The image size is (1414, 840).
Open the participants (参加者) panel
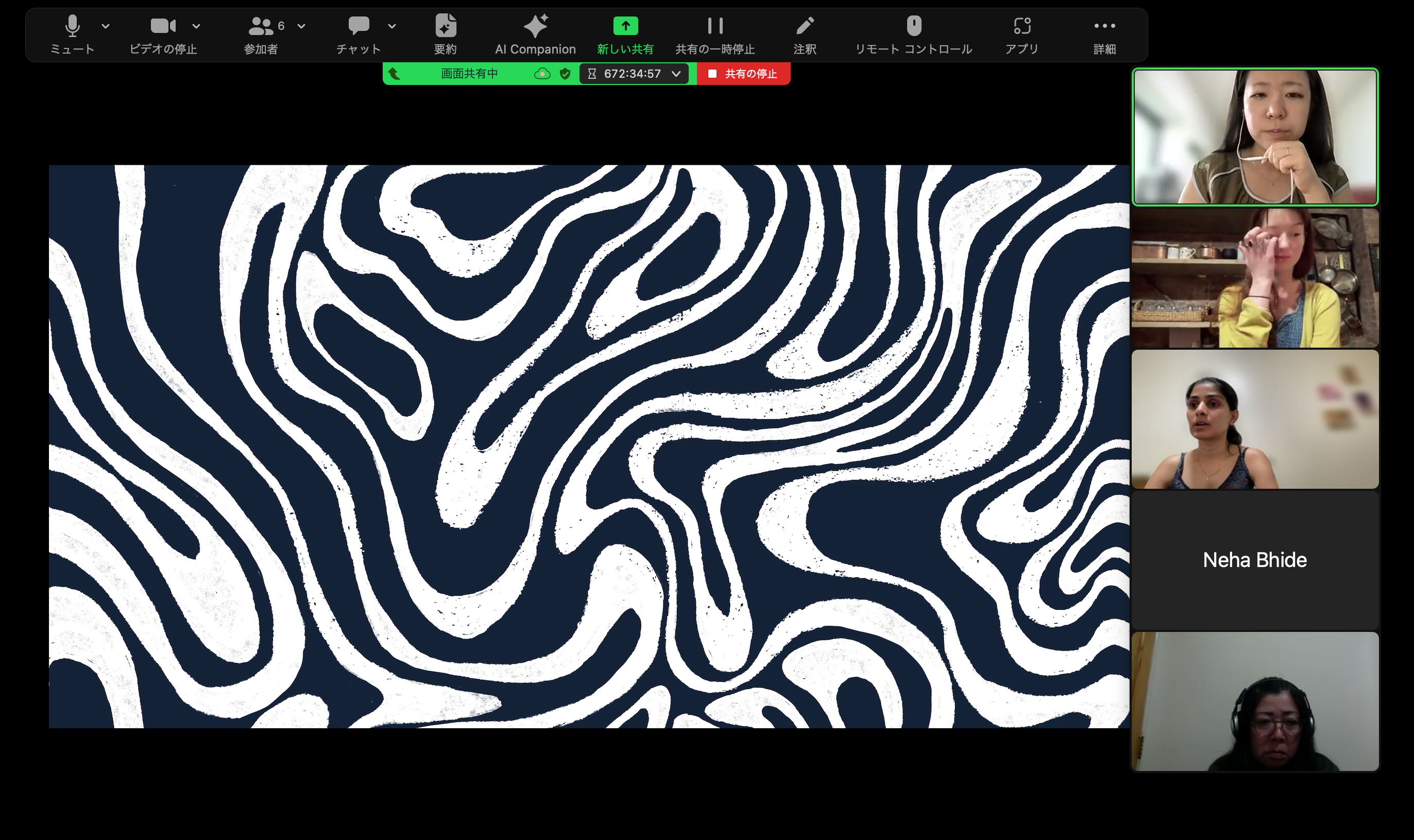[261, 27]
